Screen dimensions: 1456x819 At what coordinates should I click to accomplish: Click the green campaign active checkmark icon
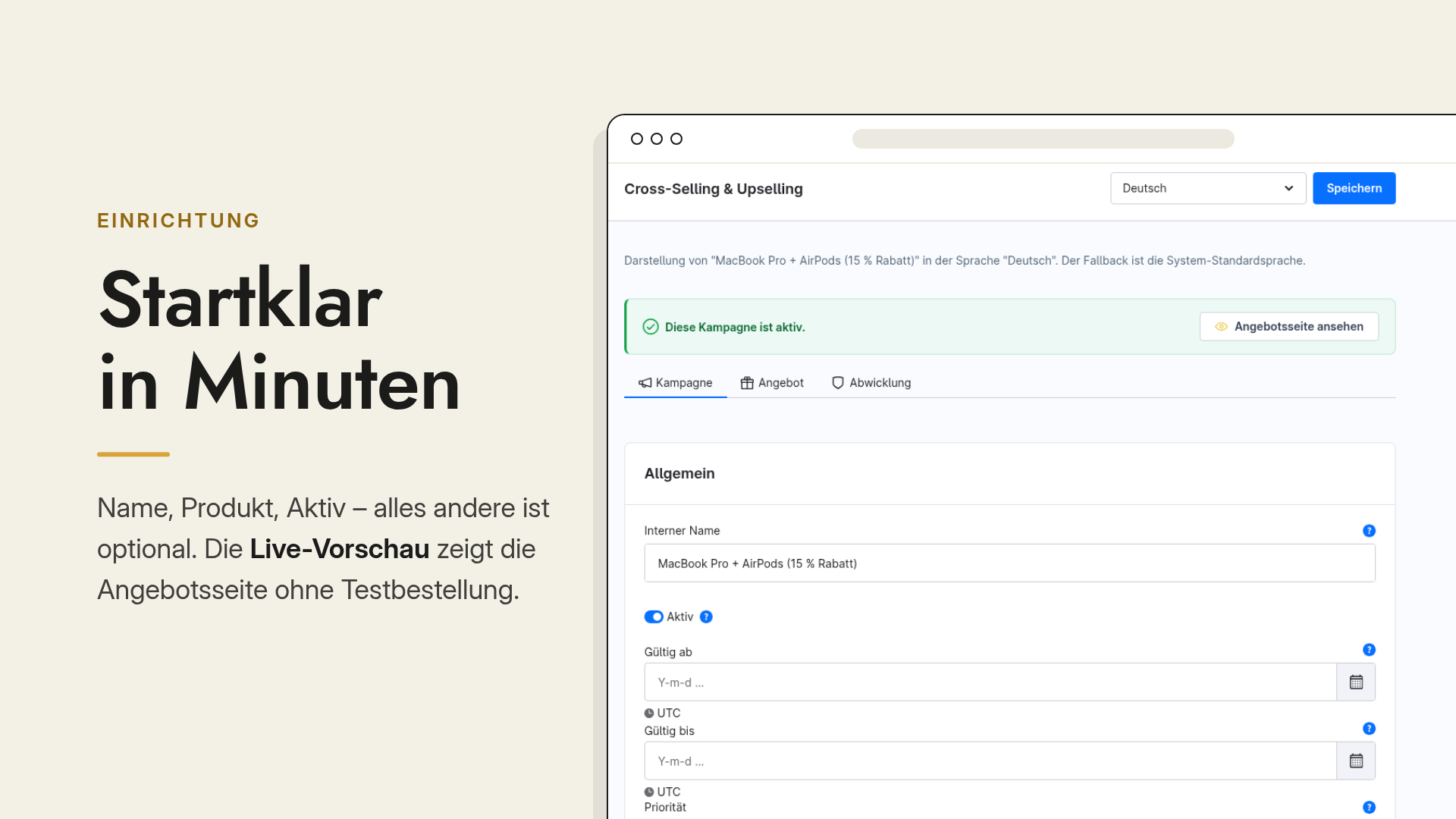(651, 327)
